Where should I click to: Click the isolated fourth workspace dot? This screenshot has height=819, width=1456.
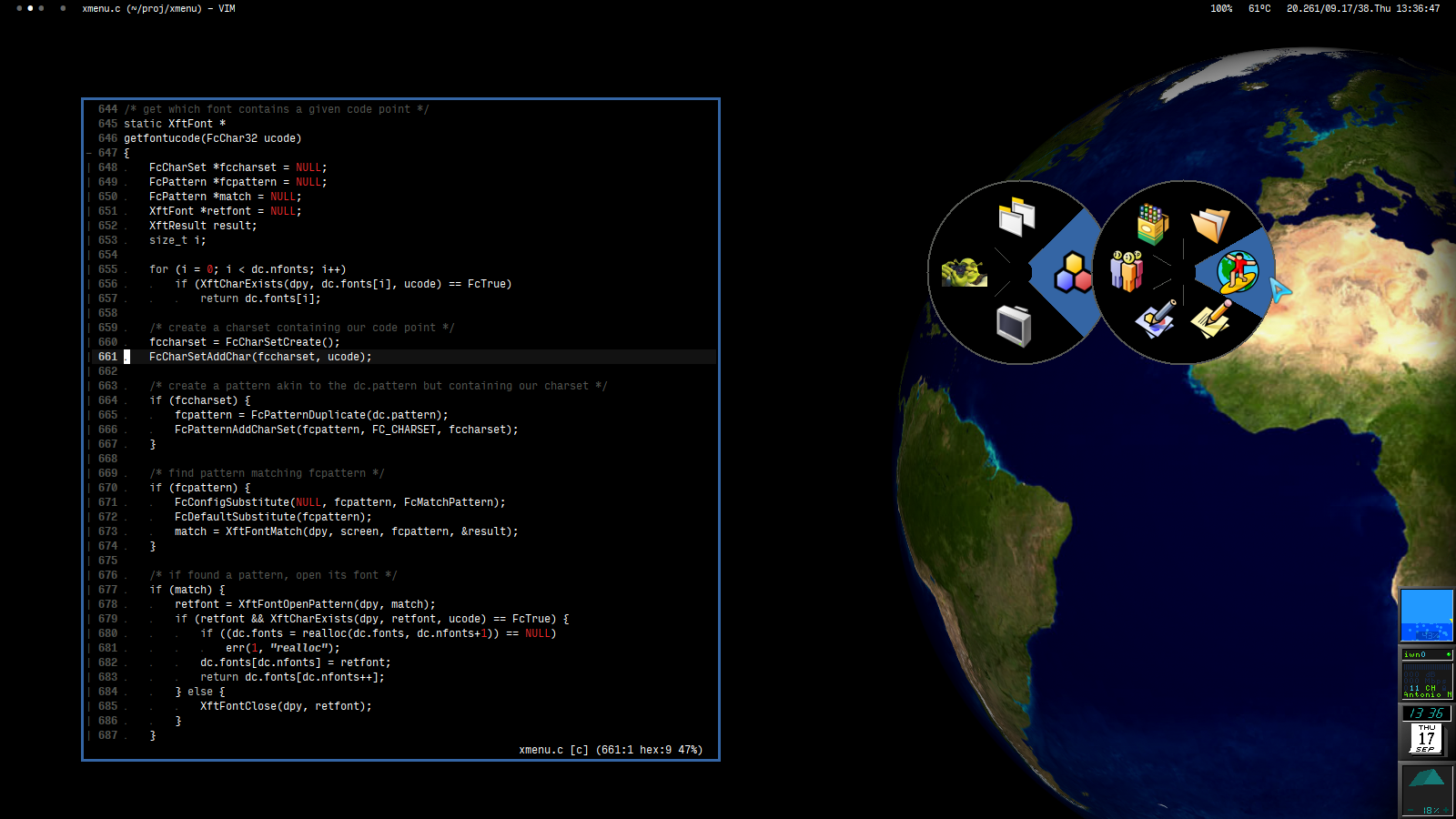[63, 8]
